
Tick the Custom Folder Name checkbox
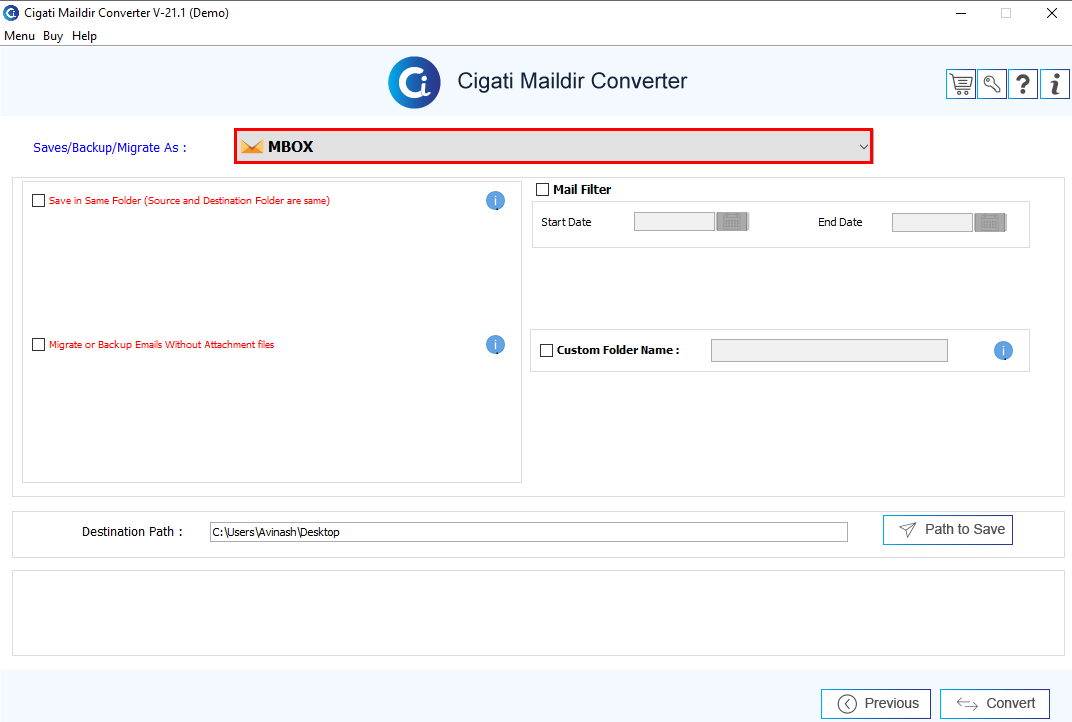546,350
